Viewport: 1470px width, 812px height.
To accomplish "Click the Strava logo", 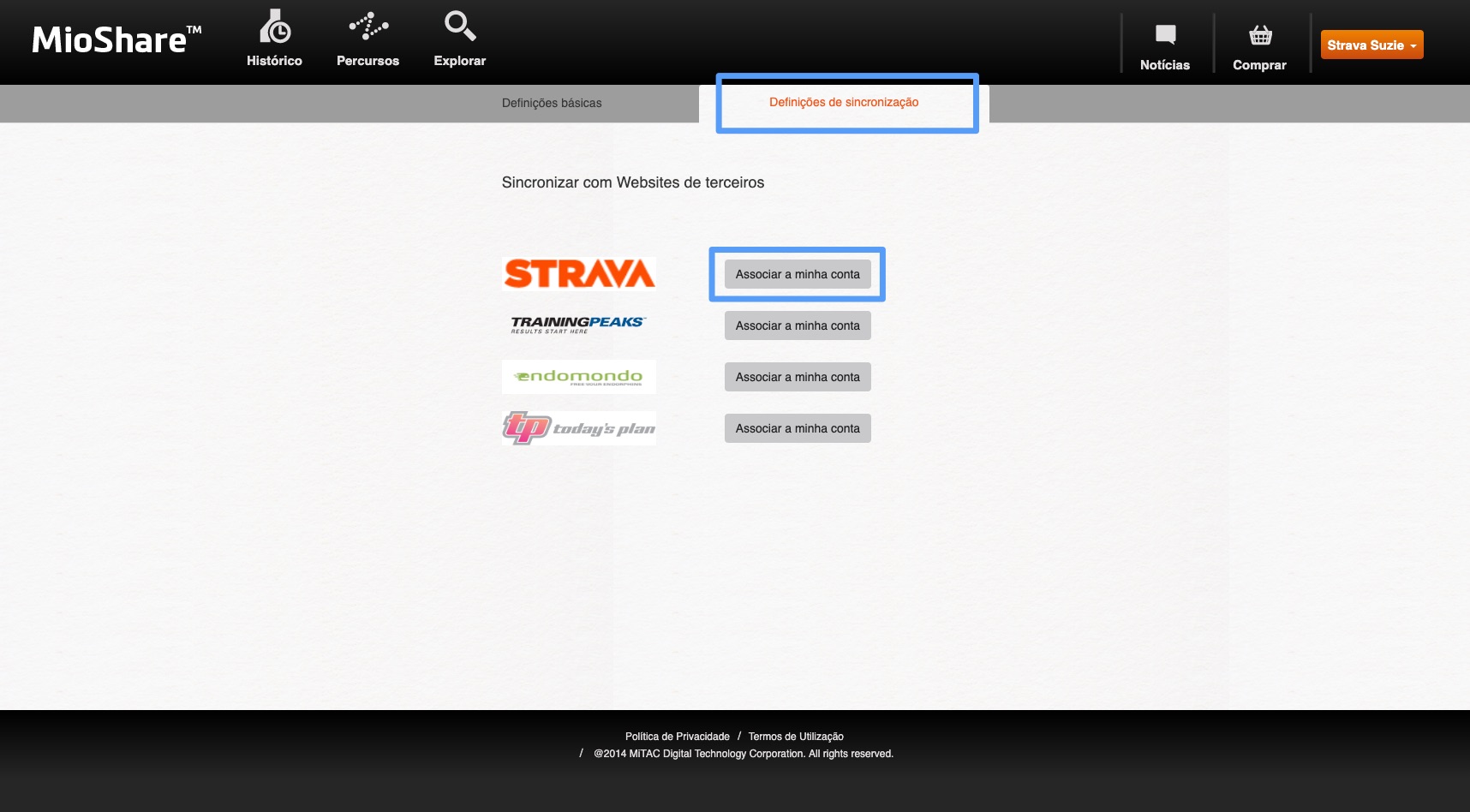I will click(x=579, y=274).
